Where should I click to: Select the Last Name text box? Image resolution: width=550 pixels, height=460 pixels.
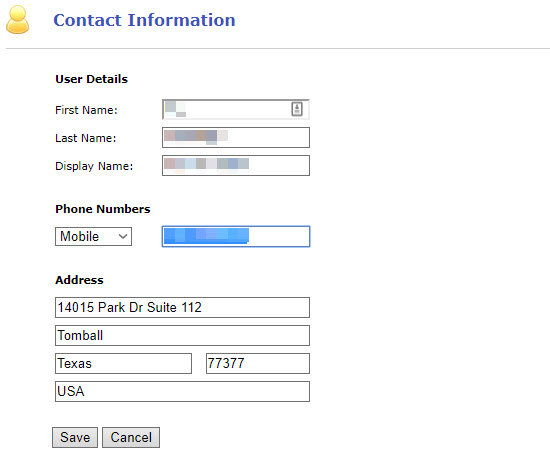coord(236,138)
